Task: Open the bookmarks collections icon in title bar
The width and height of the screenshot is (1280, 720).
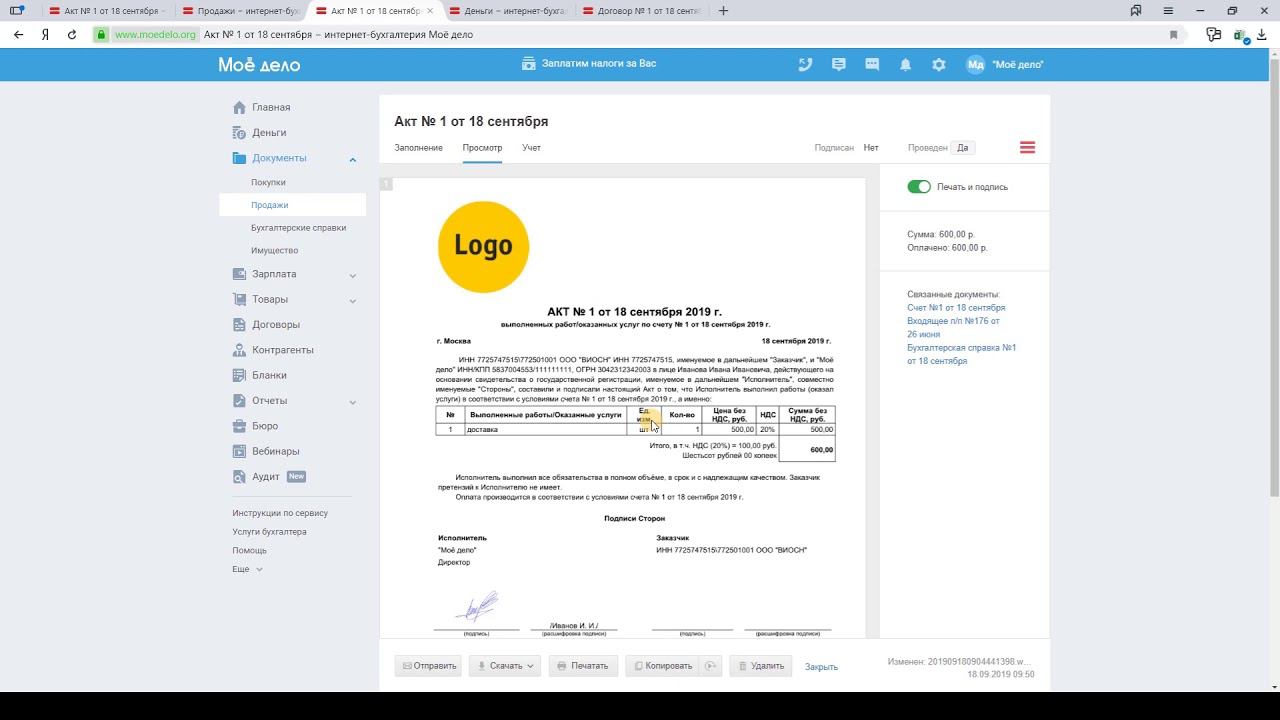Action: point(1136,11)
